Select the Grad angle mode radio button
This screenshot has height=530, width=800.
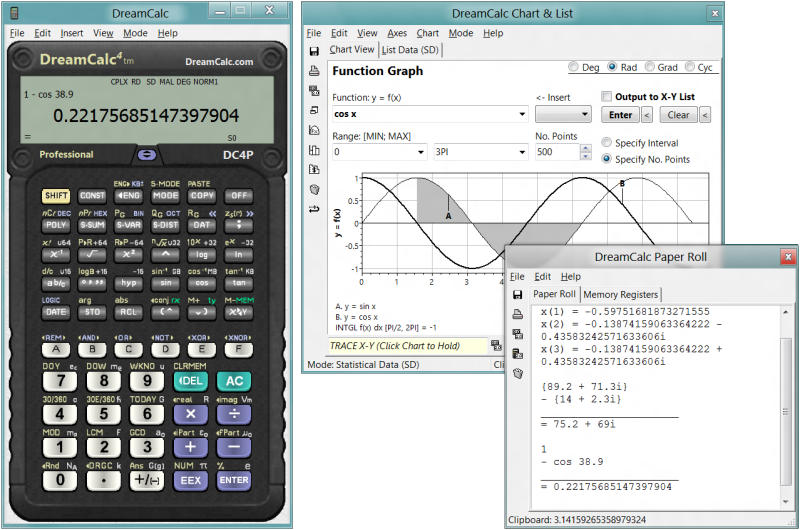pyautogui.click(x=649, y=67)
